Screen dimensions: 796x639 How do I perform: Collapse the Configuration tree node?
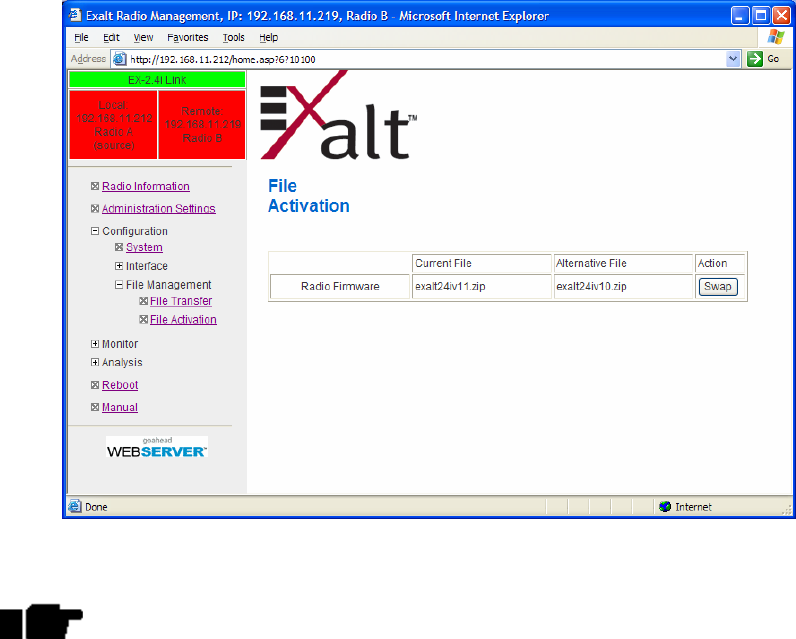(x=95, y=231)
